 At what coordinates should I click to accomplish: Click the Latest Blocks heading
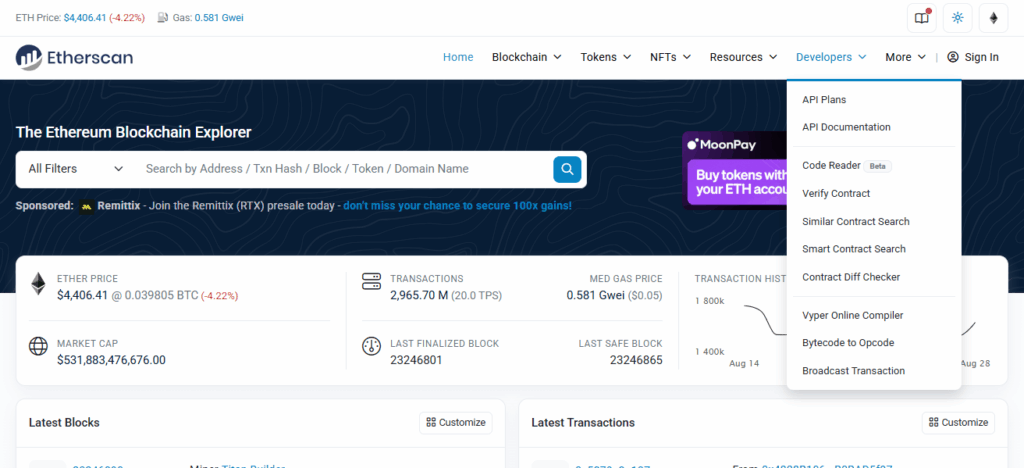coord(64,423)
